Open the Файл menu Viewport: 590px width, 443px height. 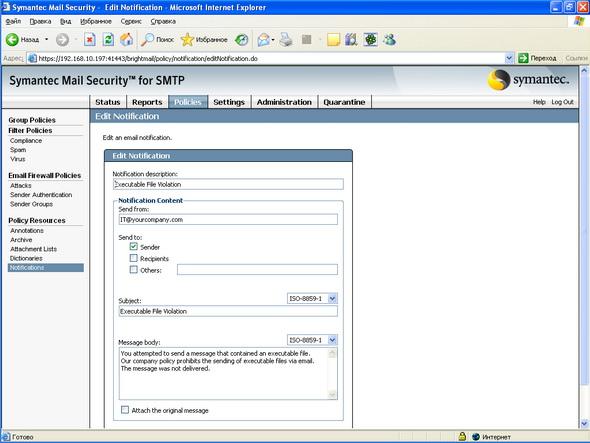tap(13, 21)
